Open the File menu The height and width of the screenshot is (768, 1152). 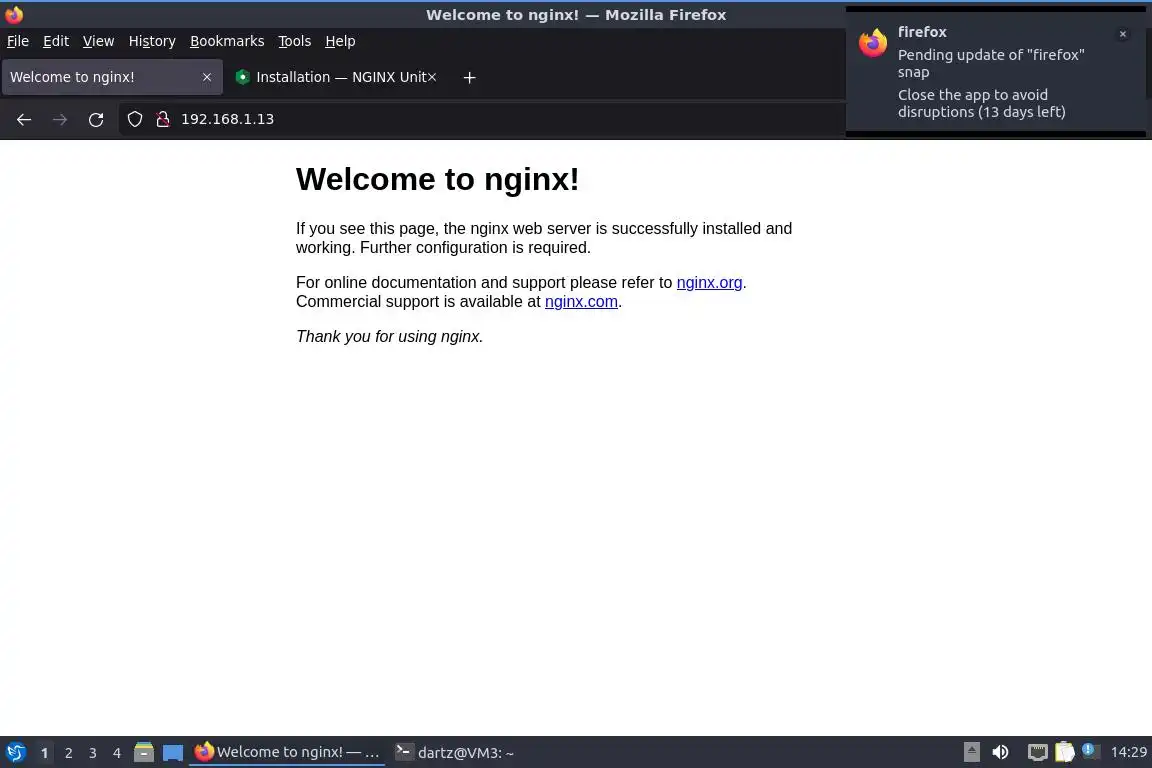[18, 41]
